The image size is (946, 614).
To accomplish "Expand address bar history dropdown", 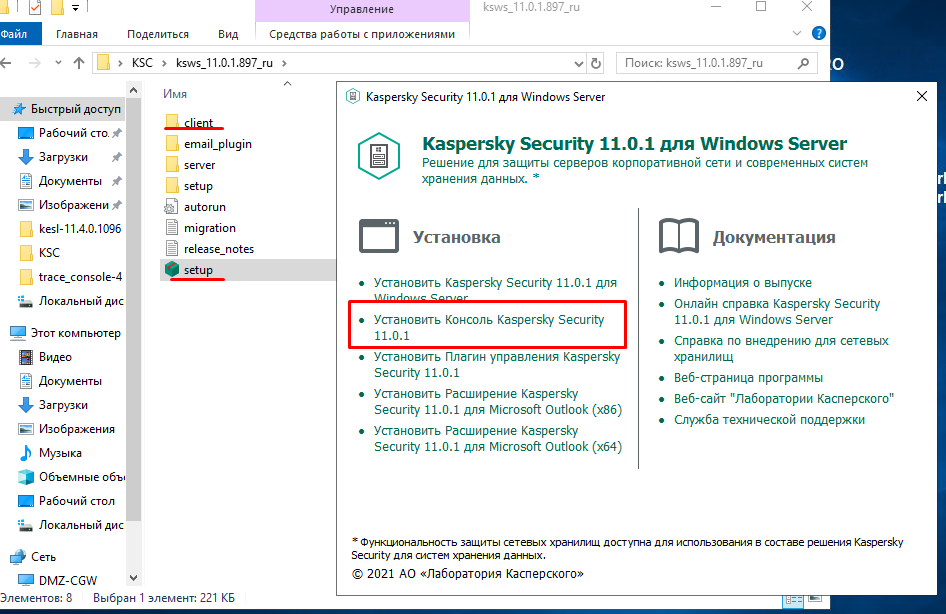I will coord(579,63).
